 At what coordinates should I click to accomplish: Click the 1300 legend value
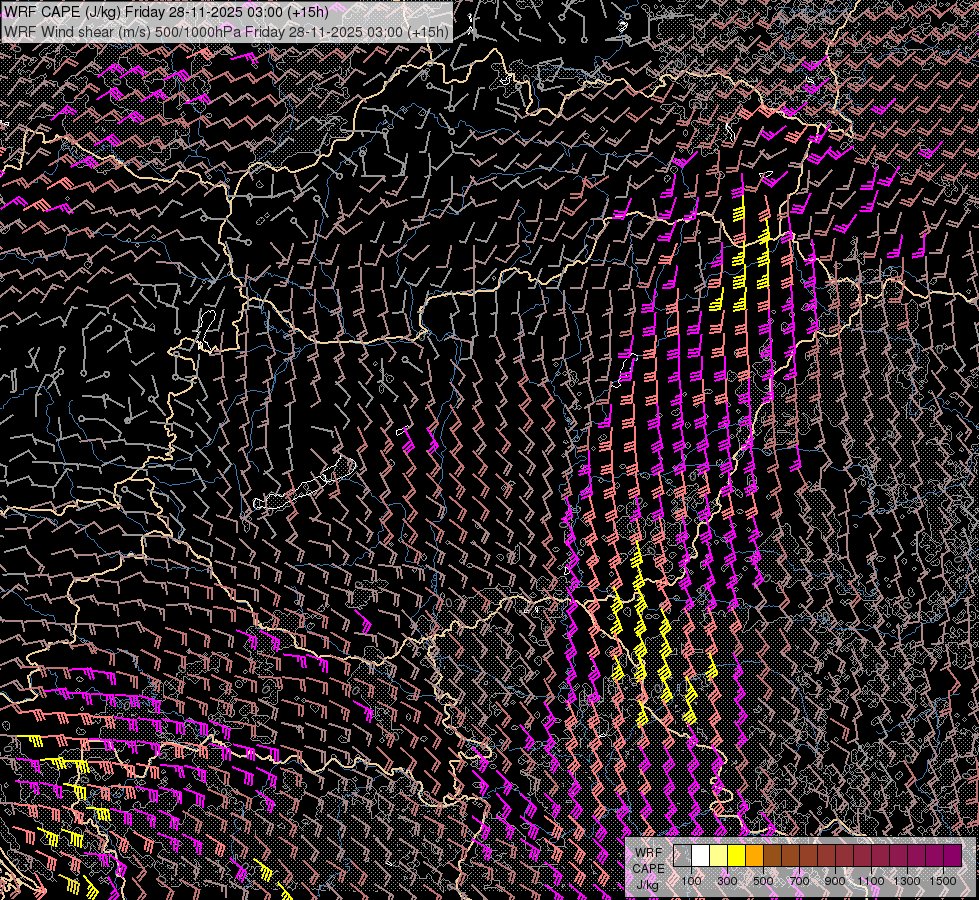click(x=907, y=881)
